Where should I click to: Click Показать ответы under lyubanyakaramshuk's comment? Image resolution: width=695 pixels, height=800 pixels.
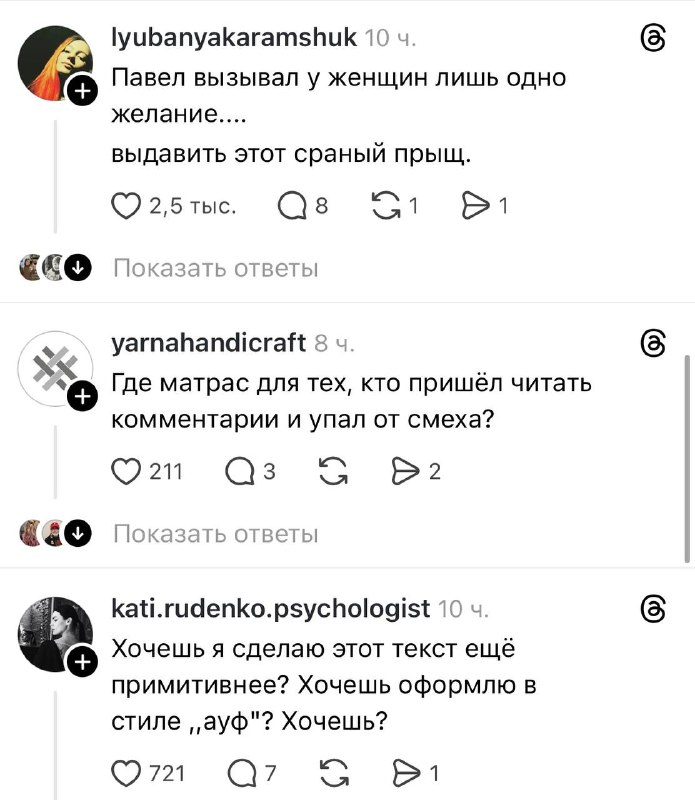(216, 267)
